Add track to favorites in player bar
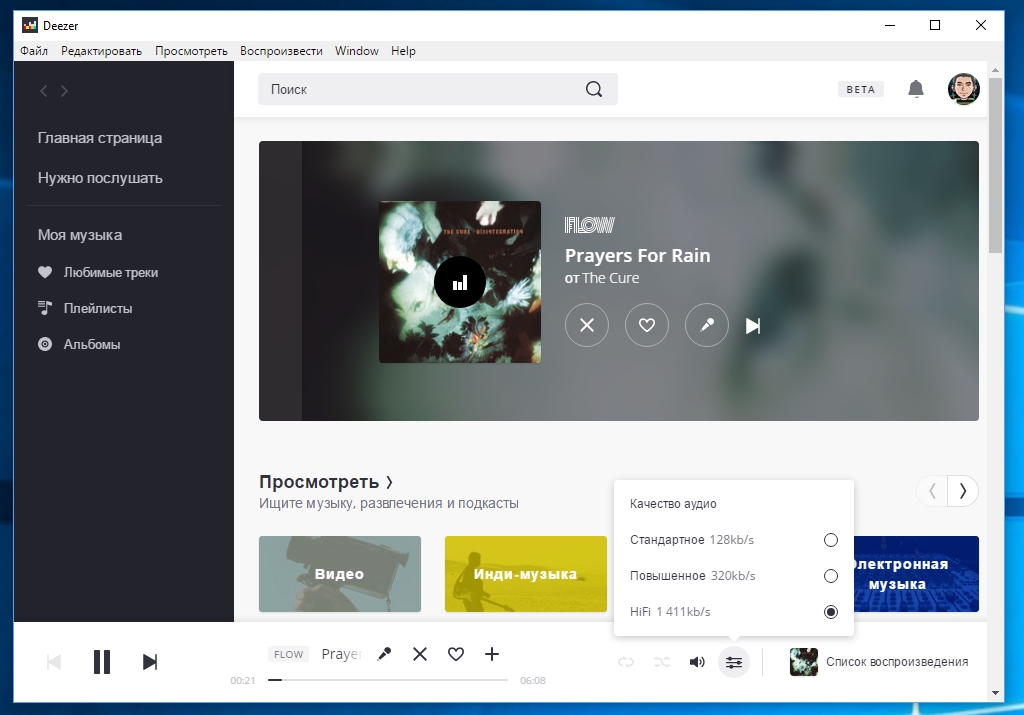 pos(456,654)
